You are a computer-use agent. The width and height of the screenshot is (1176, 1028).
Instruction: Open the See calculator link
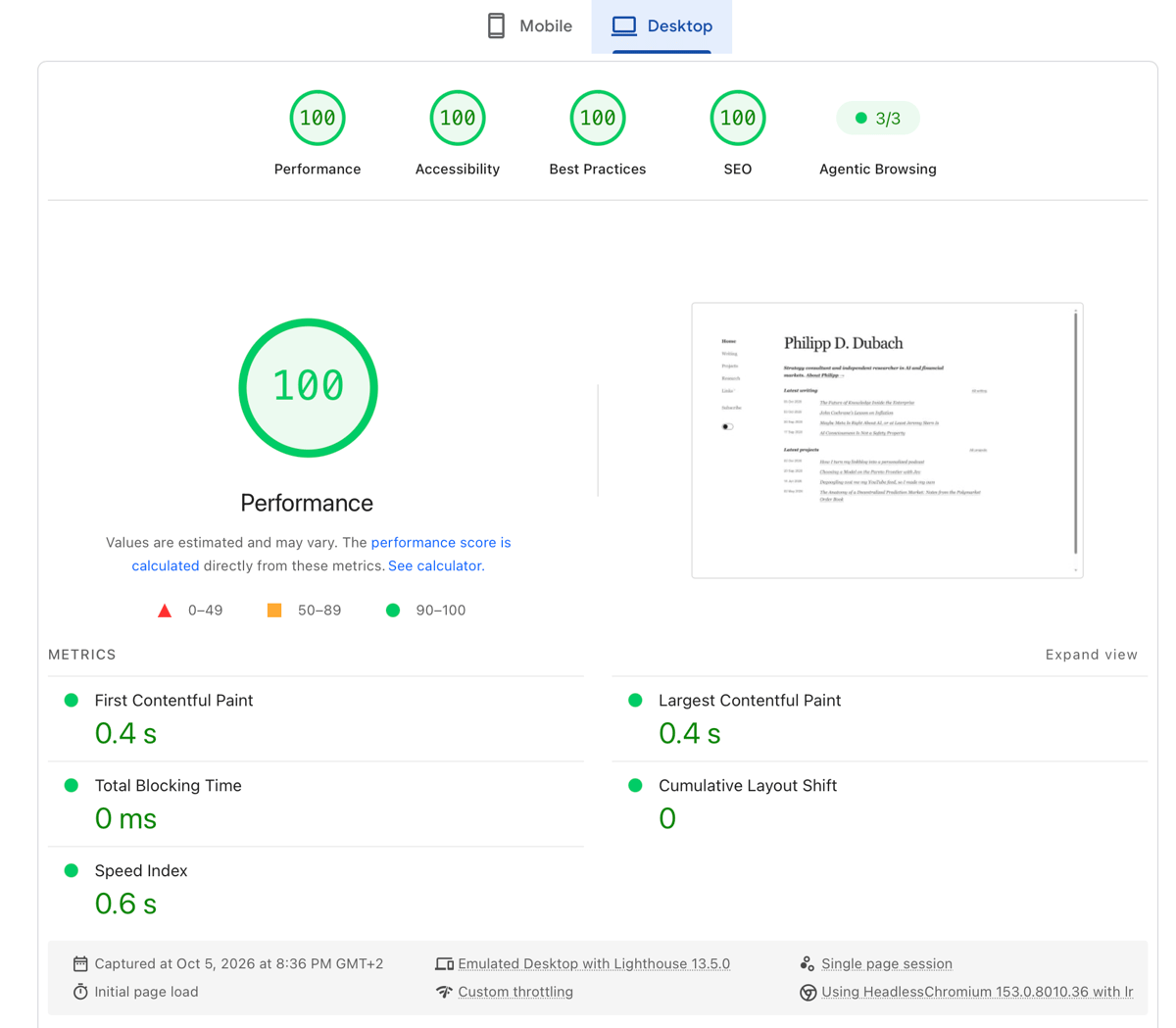(x=435, y=565)
